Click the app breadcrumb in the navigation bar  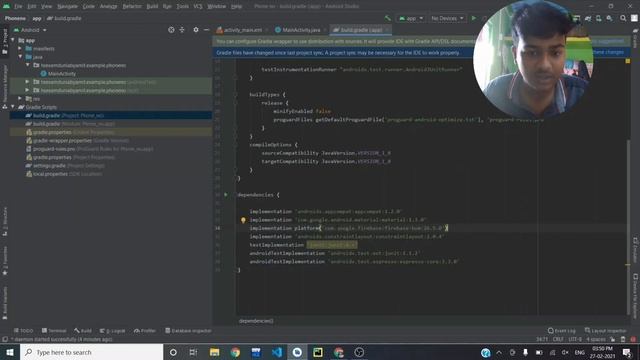pos(37,18)
